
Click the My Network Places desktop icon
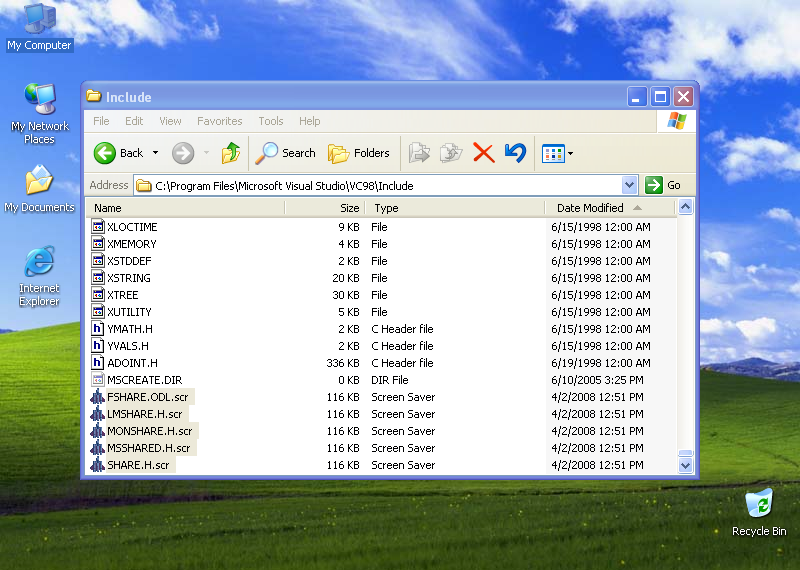pyautogui.click(x=39, y=99)
